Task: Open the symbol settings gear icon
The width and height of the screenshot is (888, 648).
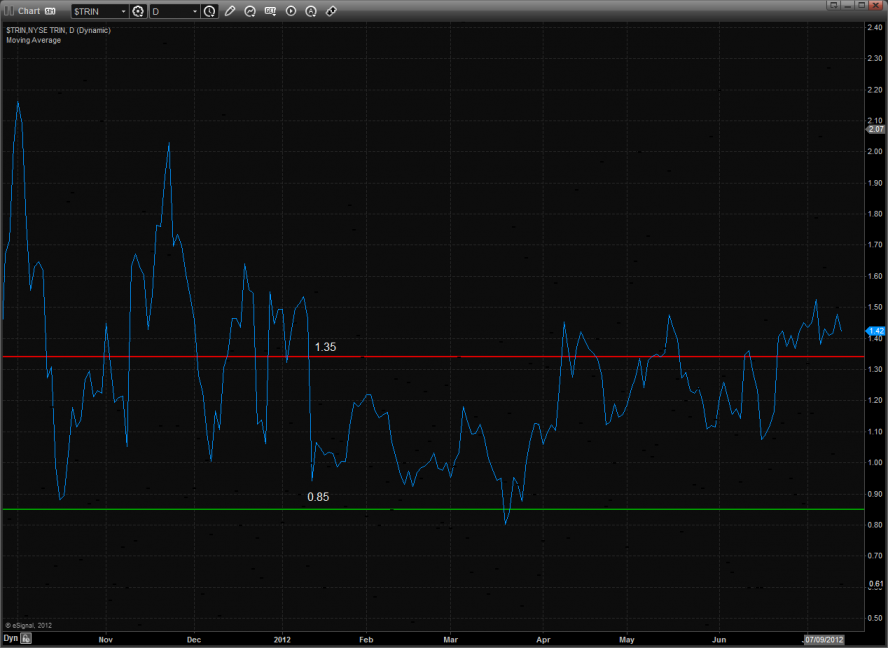Action: 138,11
